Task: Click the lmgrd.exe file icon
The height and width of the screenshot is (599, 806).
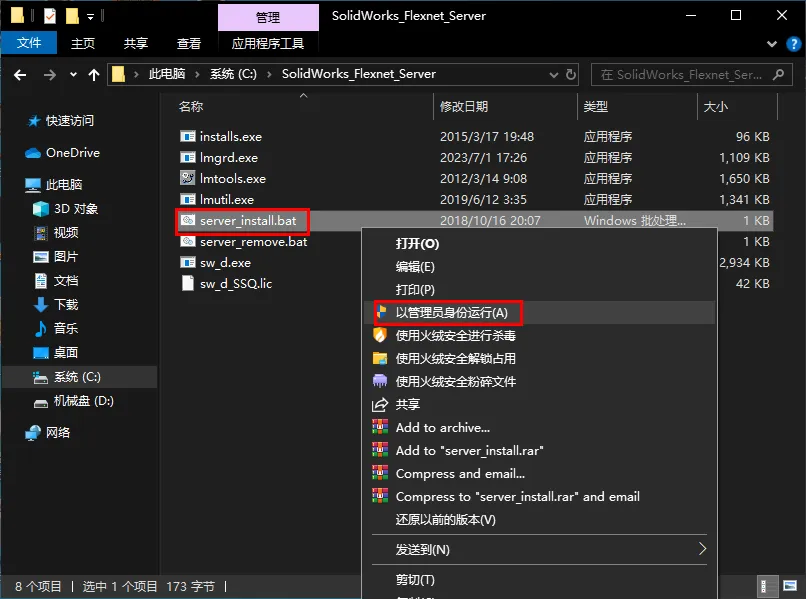Action: coord(188,157)
